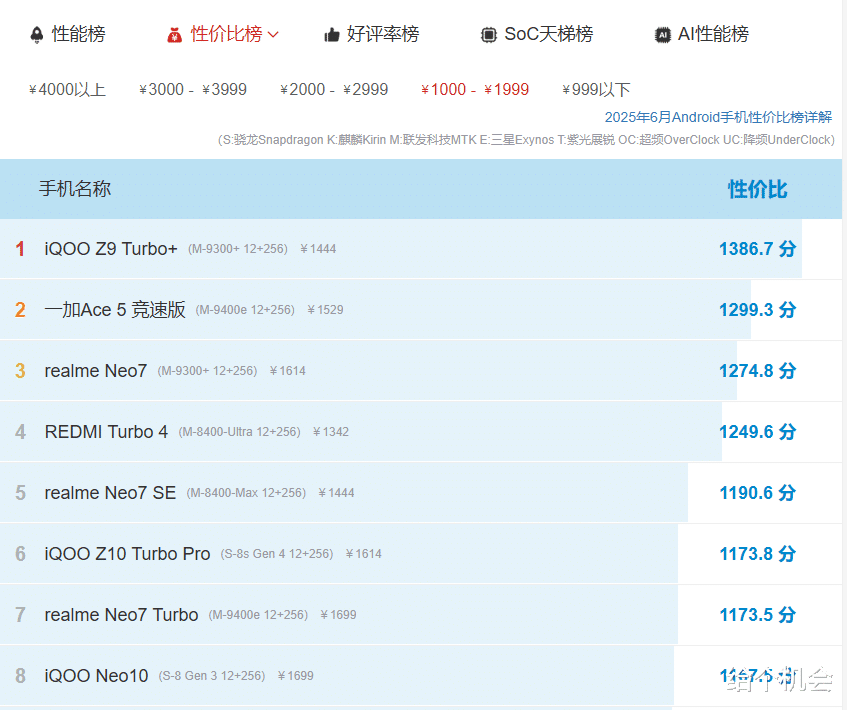Image resolution: width=847 pixels, height=710 pixels.
Task: Click the 1173.5 分 score
Action: [757, 615]
